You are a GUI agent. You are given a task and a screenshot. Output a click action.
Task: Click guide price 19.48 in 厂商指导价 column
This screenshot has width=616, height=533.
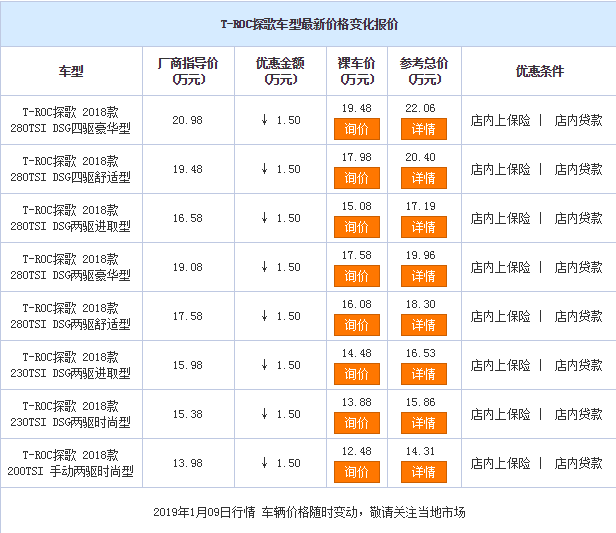(187, 169)
